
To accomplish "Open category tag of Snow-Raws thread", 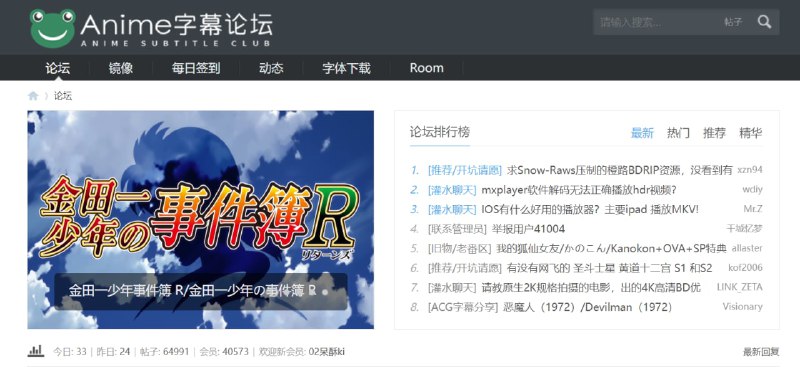I will click(465, 170).
